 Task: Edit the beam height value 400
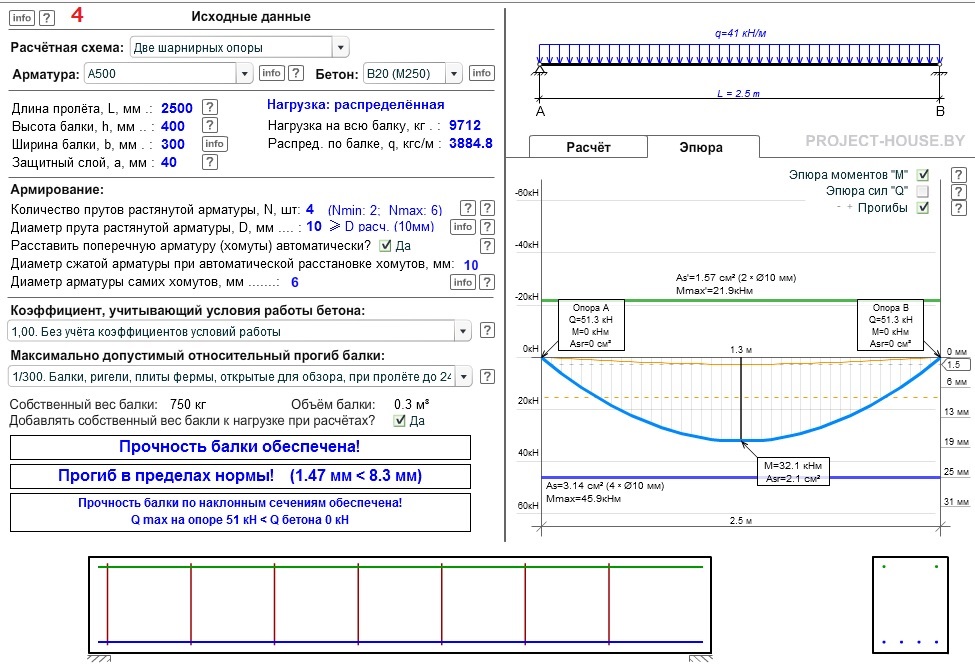pos(173,126)
